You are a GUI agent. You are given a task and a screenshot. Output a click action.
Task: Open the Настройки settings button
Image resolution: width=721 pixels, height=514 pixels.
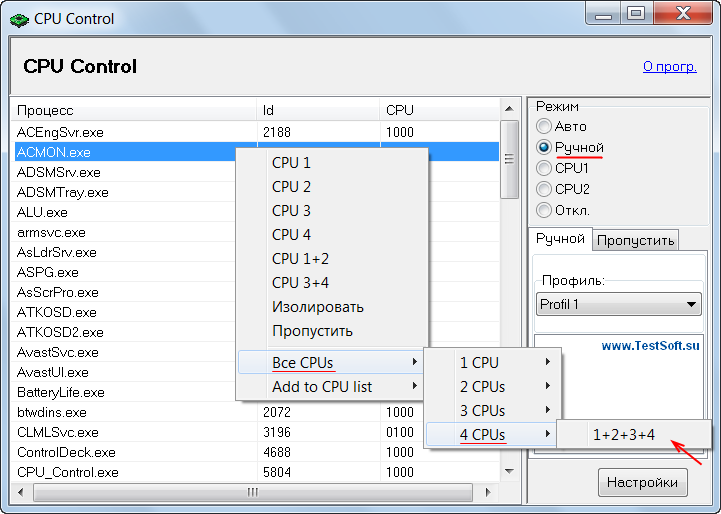pos(643,483)
